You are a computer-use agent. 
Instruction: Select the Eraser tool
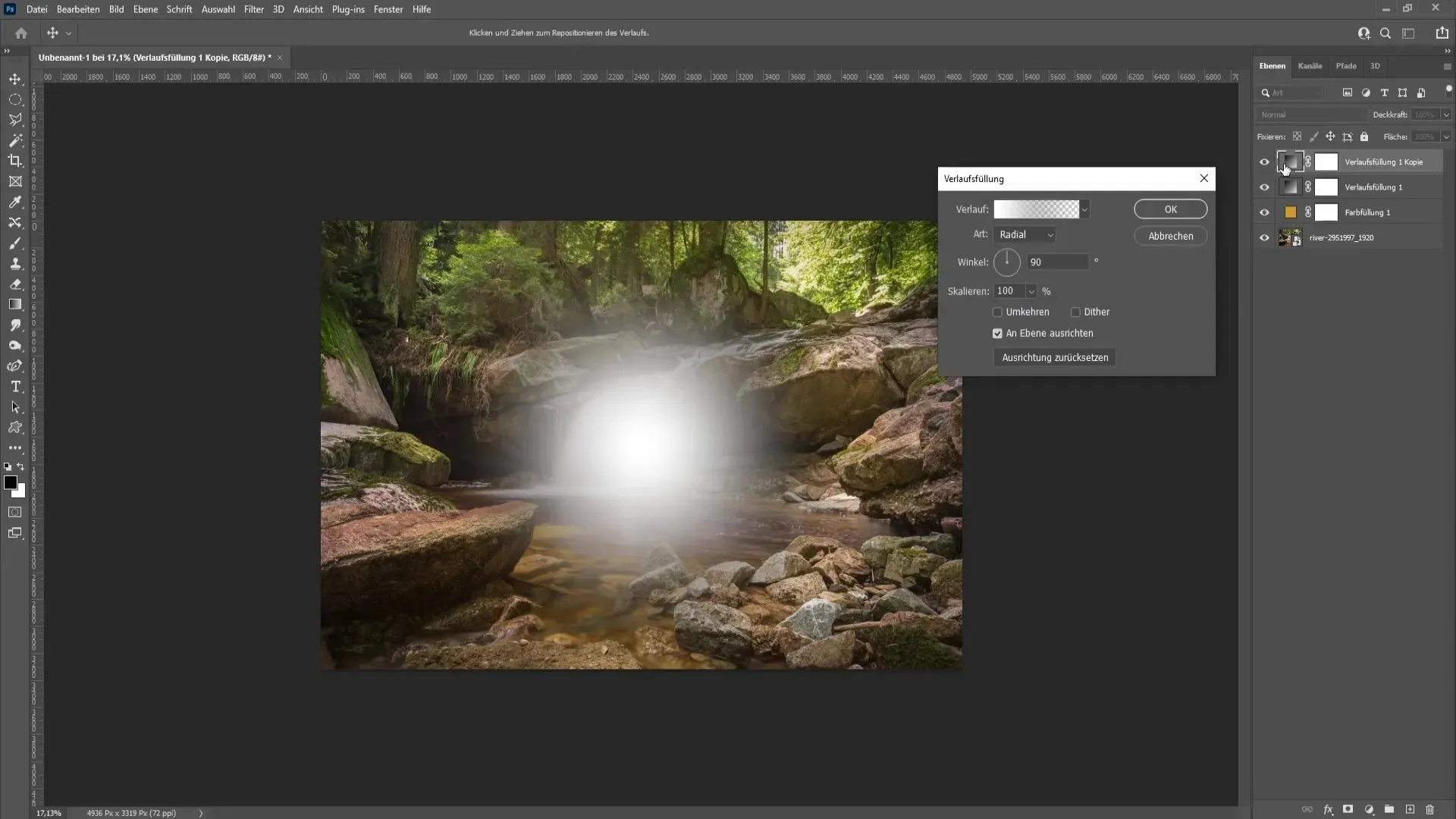(x=15, y=284)
